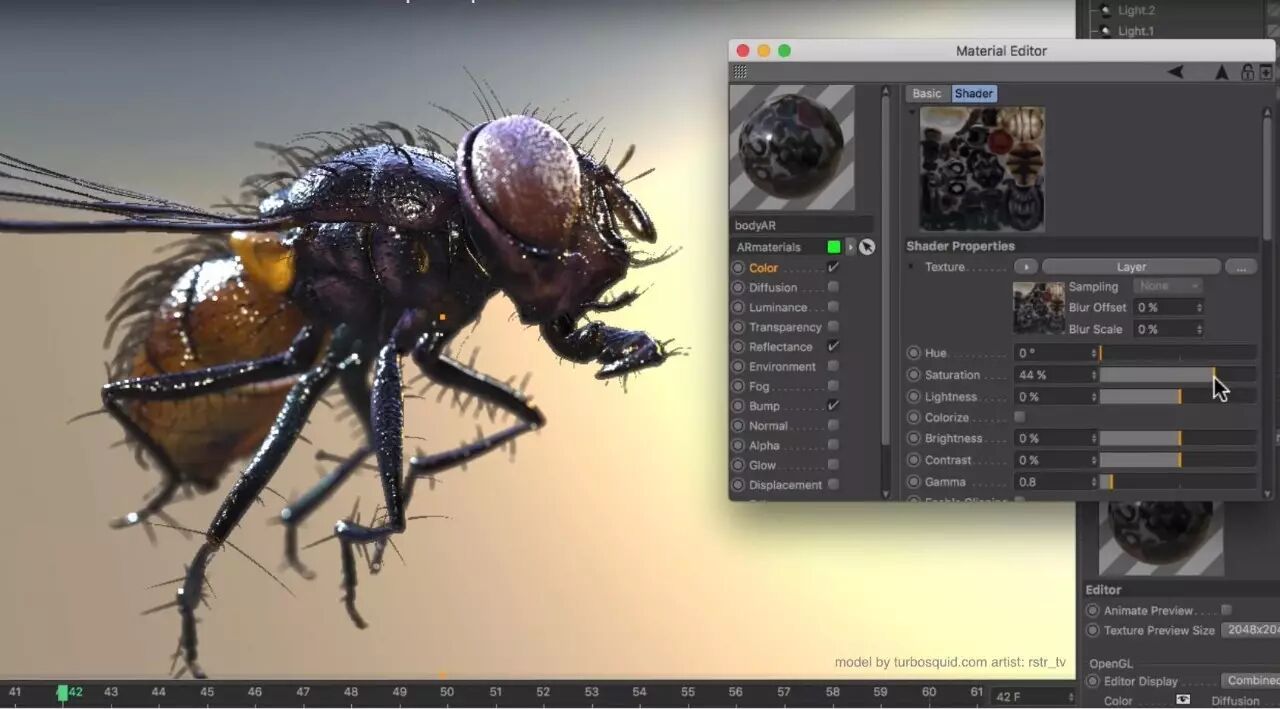Enable the Diffusion channel checkbox

[x=833, y=287]
